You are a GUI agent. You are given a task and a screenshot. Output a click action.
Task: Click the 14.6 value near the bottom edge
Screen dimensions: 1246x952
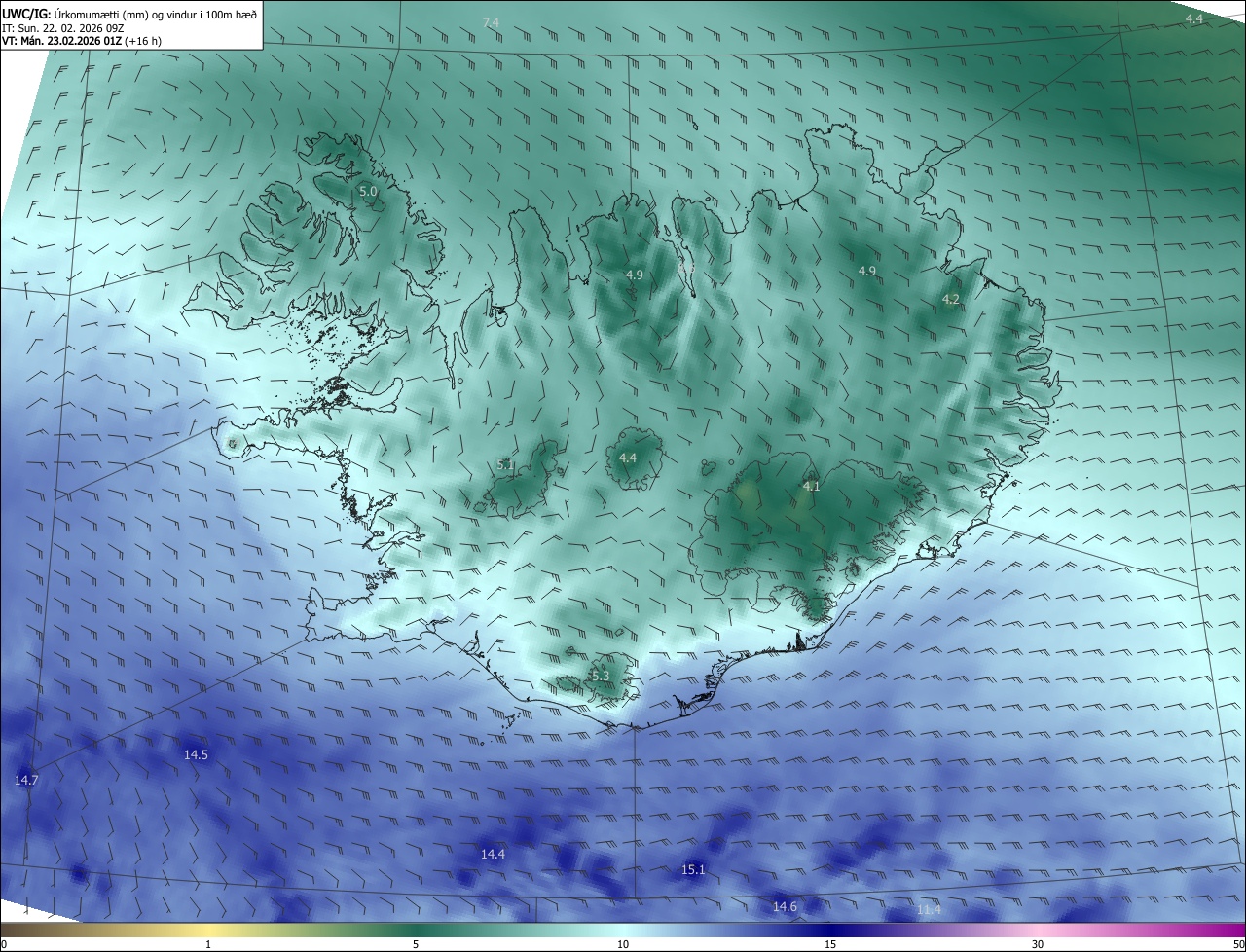785,906
